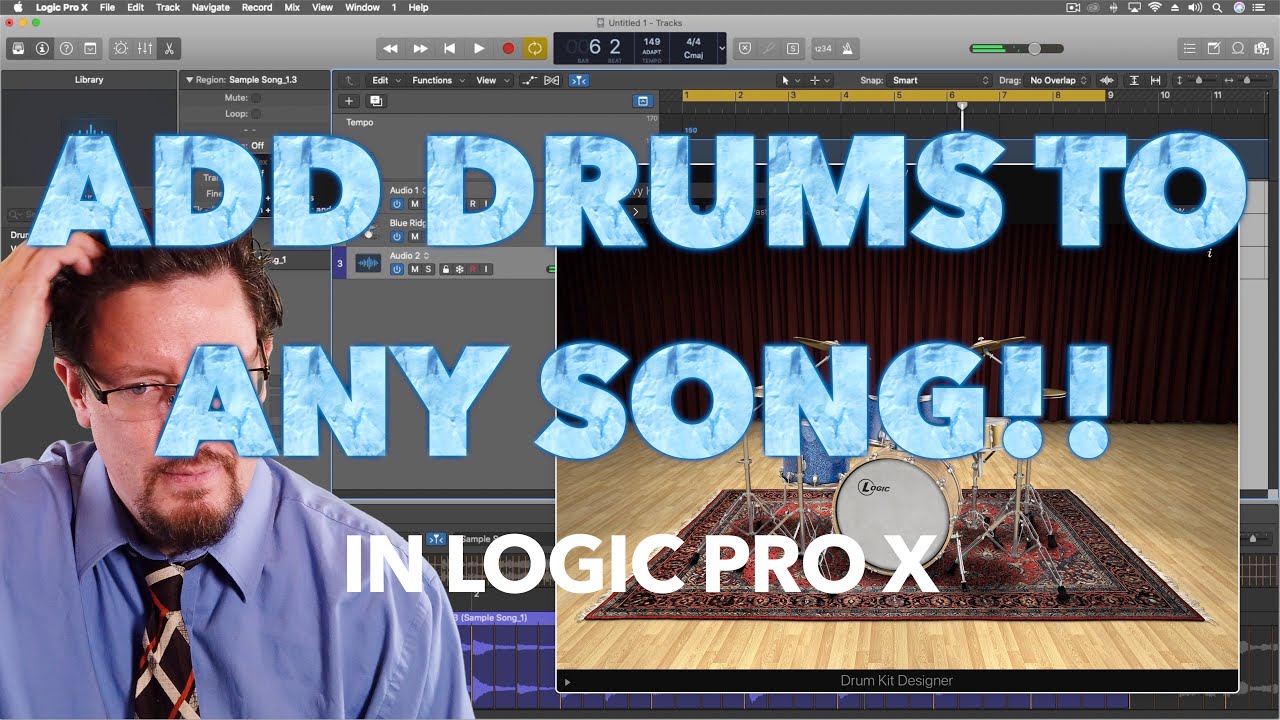Open Quick Help question mark button

(x=66, y=48)
